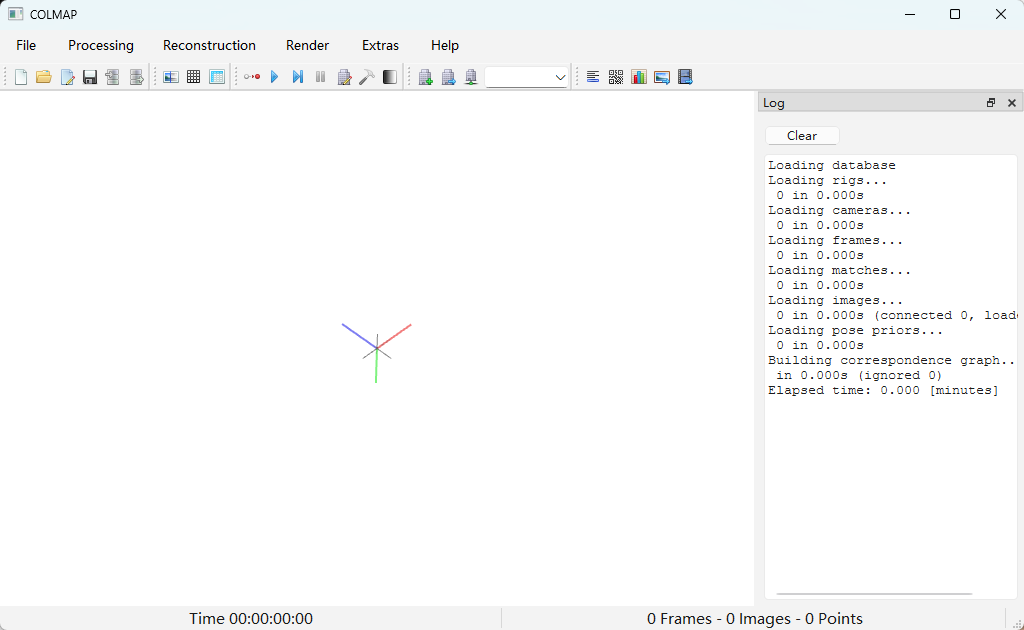Click the building icon with green plus
Viewport: 1024px width, 630px height.
(x=426, y=77)
